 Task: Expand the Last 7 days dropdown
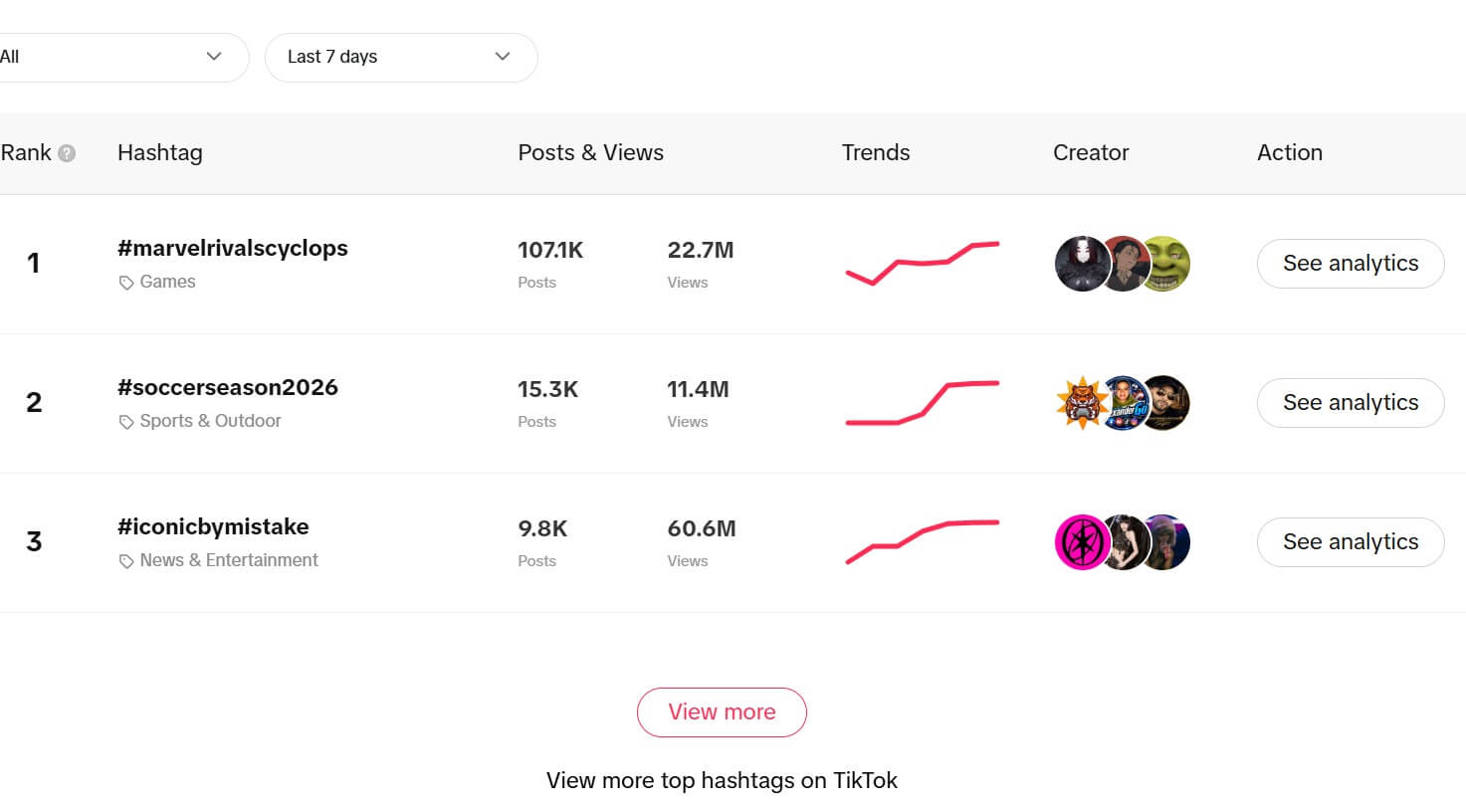click(x=401, y=58)
